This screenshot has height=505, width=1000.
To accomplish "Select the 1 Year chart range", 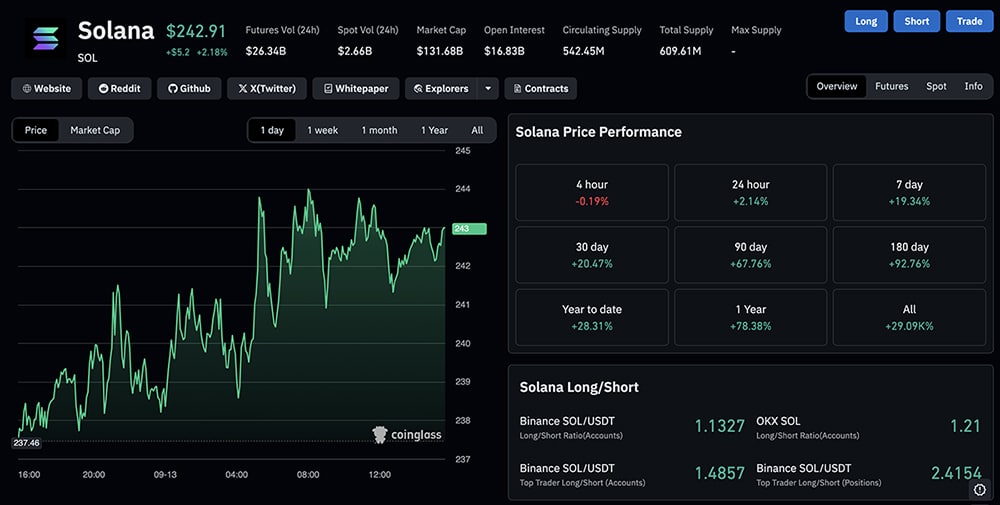I will pyautogui.click(x=434, y=130).
